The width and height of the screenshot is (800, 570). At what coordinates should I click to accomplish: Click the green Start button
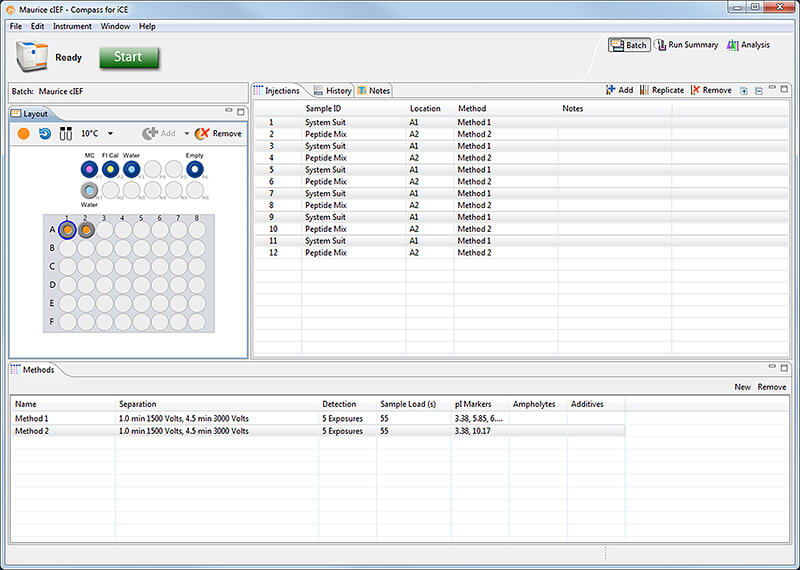tap(129, 57)
